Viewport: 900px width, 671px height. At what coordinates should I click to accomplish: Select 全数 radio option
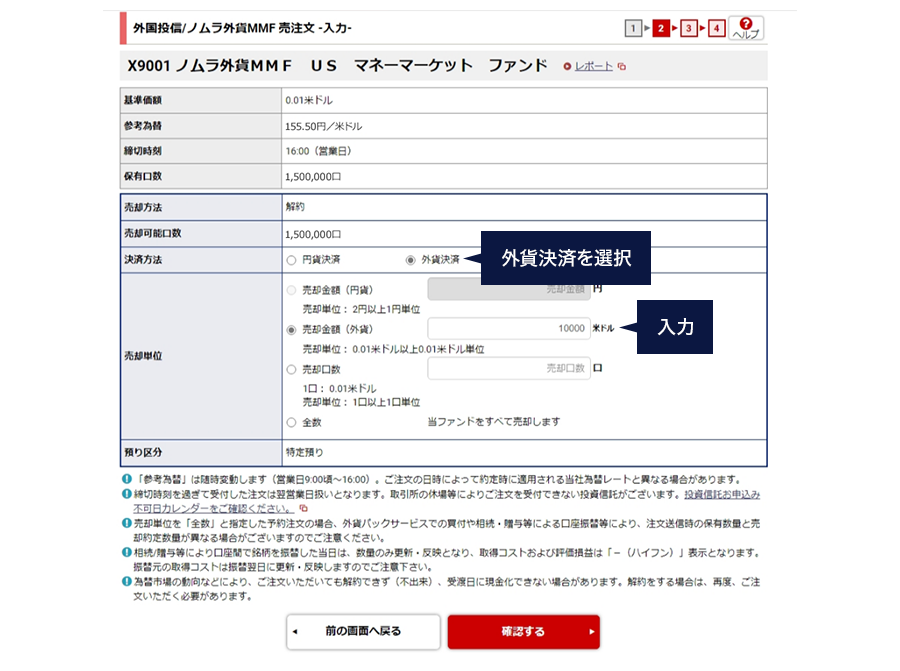coord(291,422)
